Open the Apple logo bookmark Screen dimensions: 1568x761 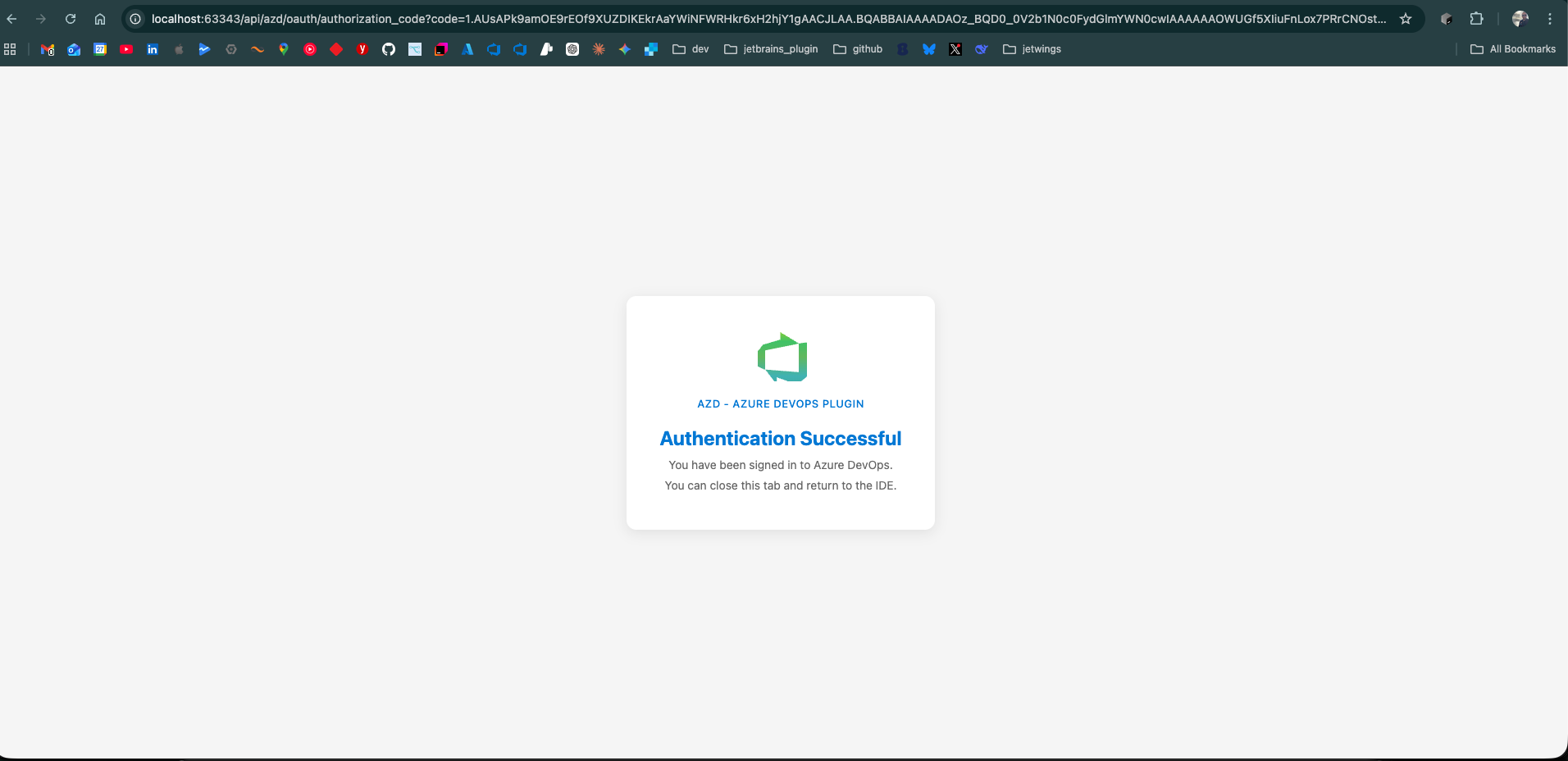(179, 49)
